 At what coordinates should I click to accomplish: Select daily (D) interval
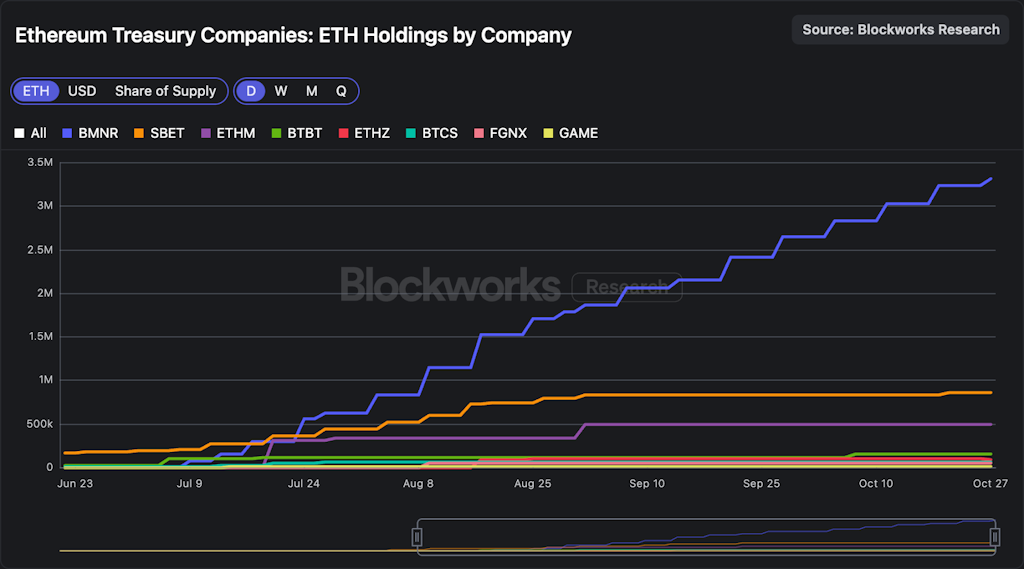pyautogui.click(x=251, y=91)
